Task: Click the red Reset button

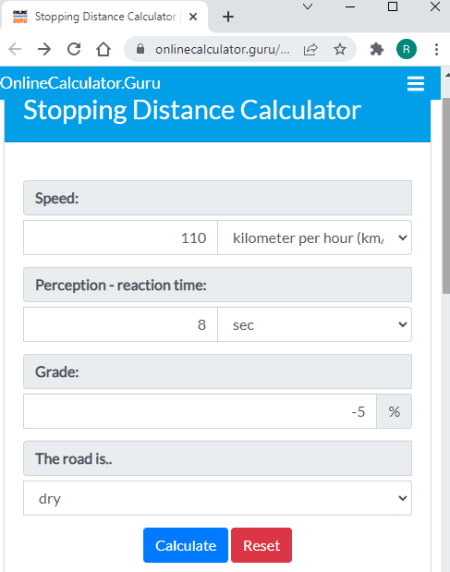Action: (x=261, y=545)
